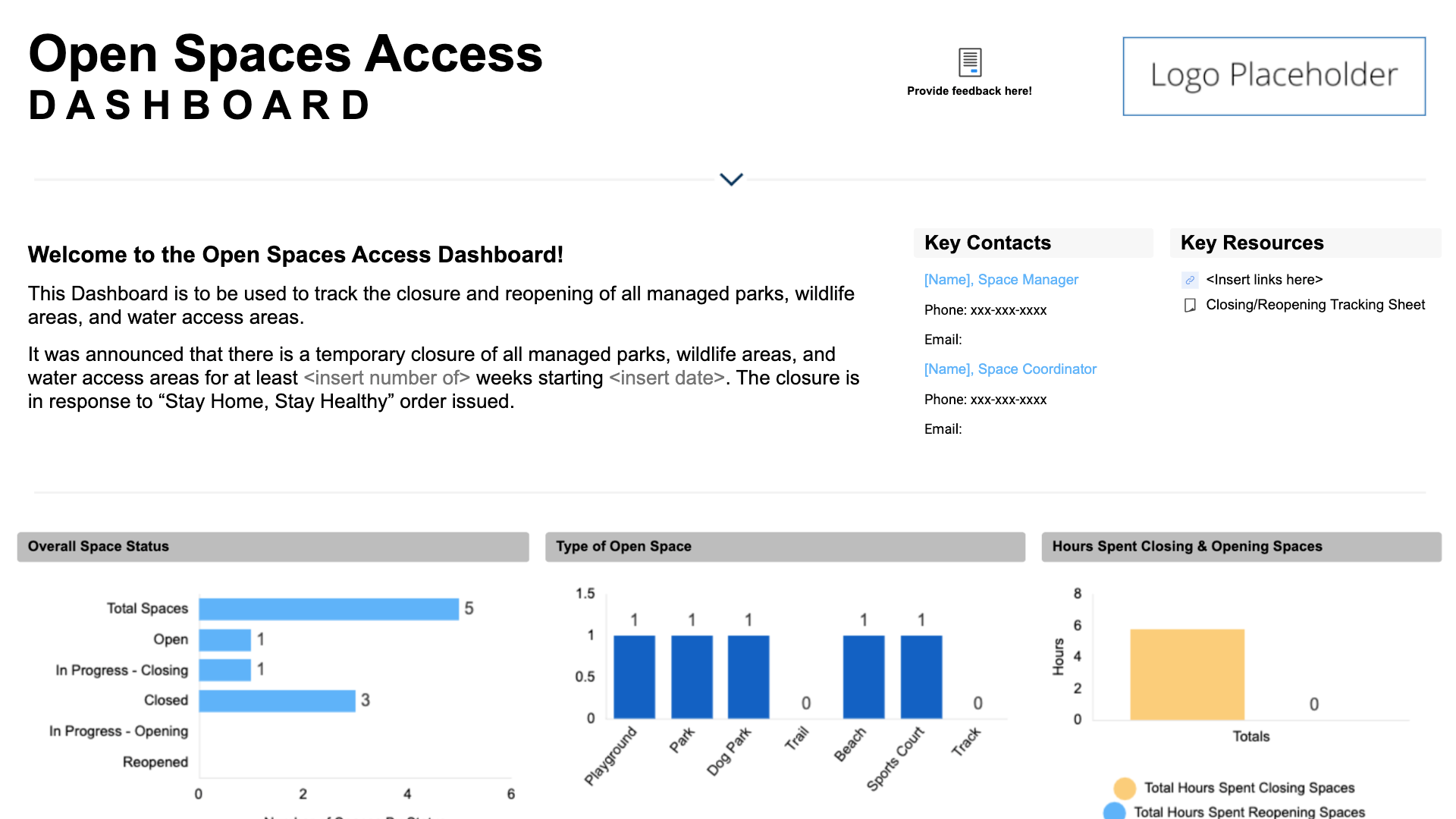Click the '<insert date>' placeholder text

pyautogui.click(x=667, y=378)
